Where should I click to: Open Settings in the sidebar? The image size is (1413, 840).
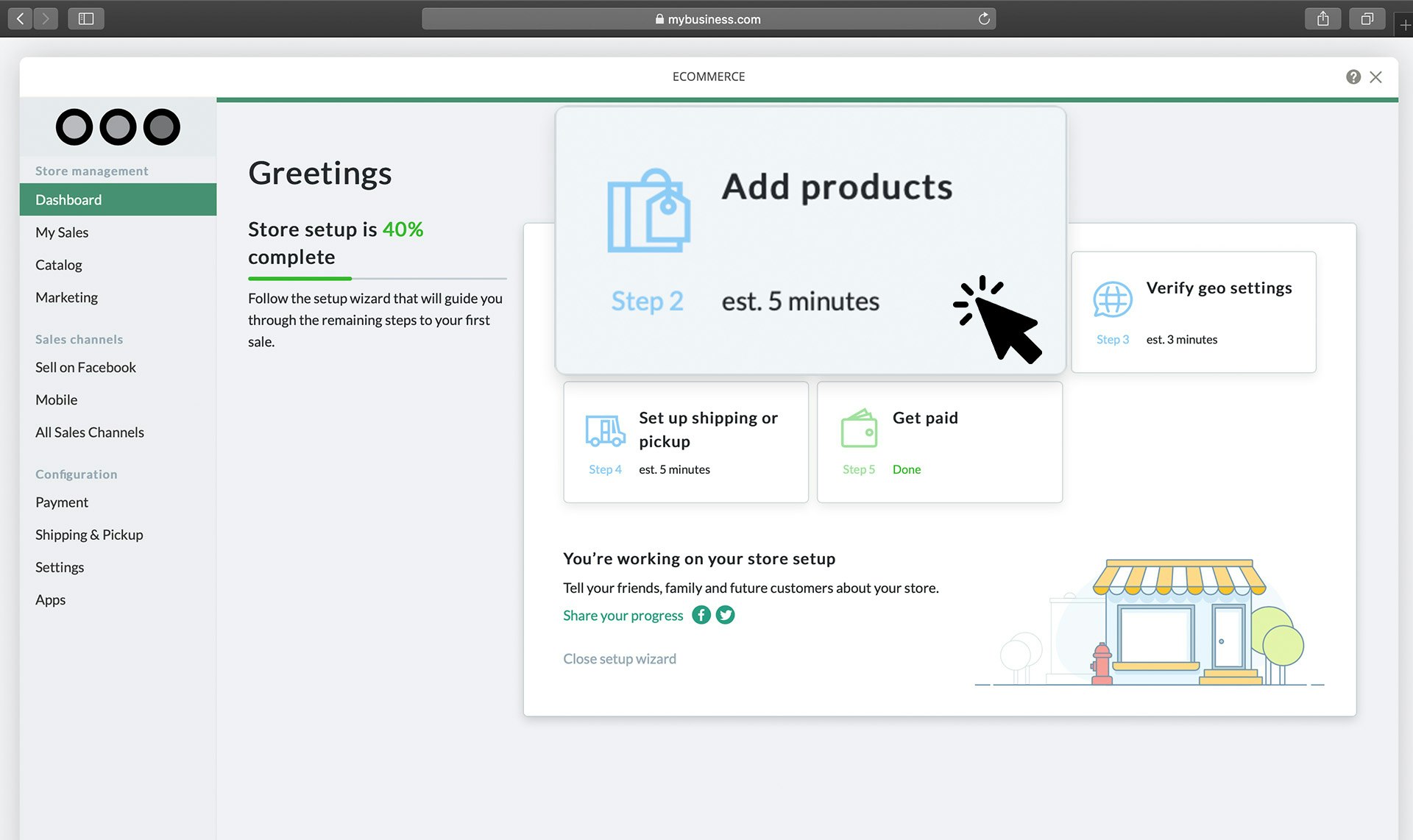[x=60, y=567]
